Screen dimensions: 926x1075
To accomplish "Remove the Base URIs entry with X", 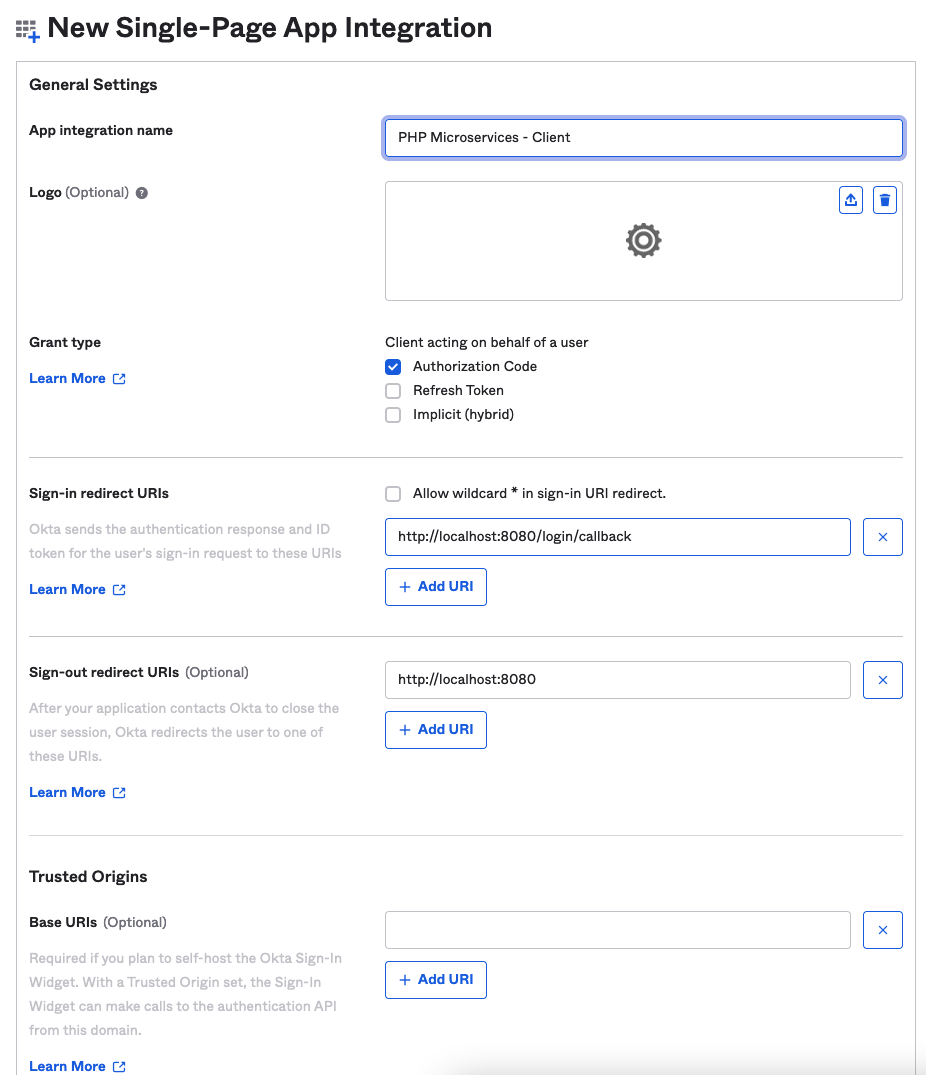I will pos(882,930).
